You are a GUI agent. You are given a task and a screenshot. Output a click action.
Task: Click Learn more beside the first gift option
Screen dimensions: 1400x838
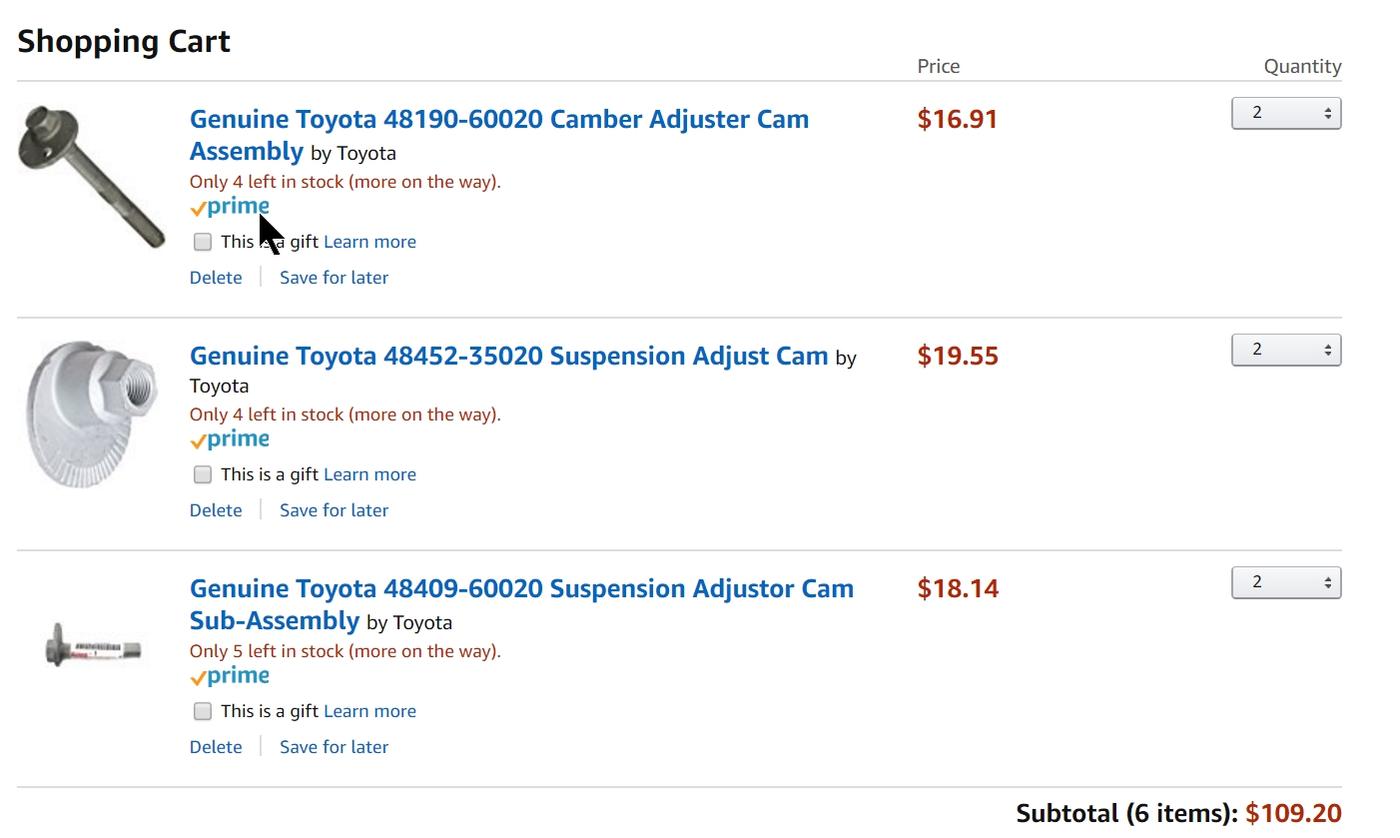pyautogui.click(x=370, y=242)
